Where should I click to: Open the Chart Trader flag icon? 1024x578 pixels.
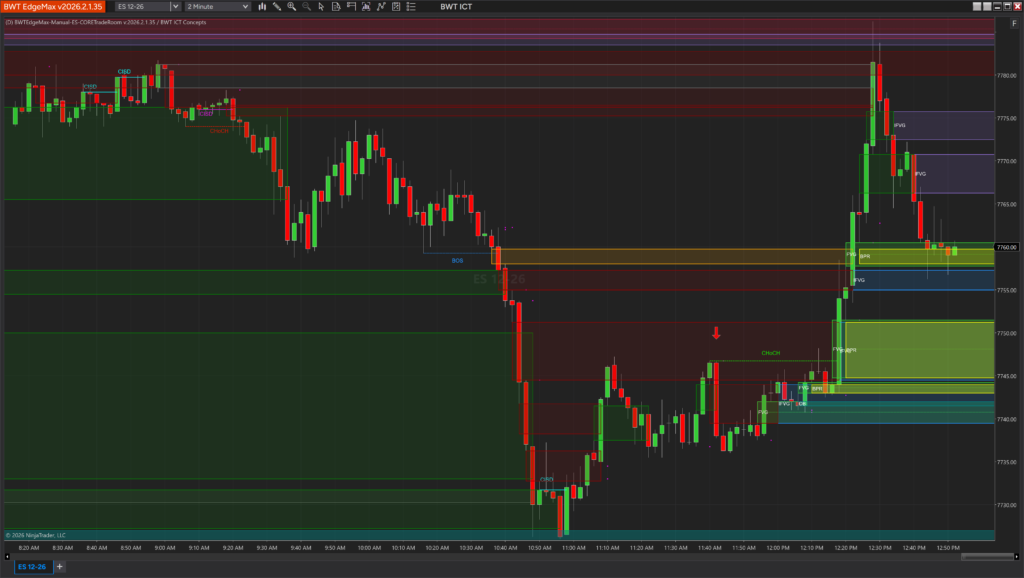(351, 7)
